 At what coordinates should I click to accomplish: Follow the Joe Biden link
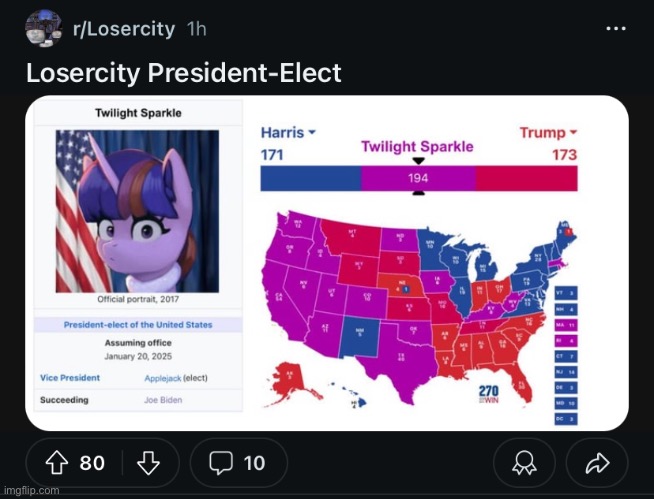click(x=162, y=400)
